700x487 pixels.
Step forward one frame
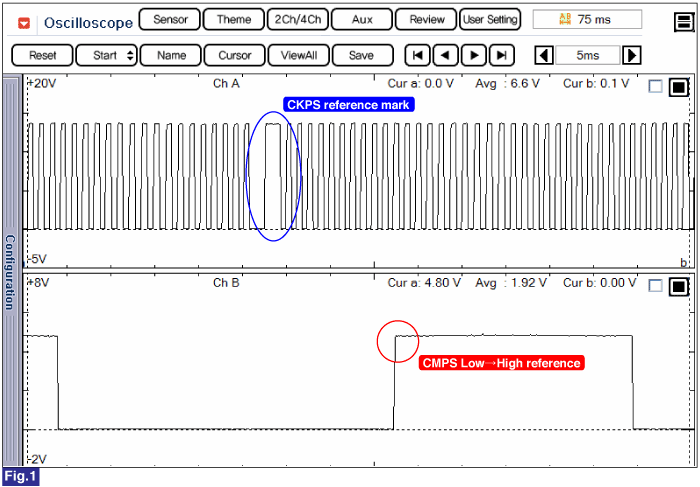[x=474, y=55]
